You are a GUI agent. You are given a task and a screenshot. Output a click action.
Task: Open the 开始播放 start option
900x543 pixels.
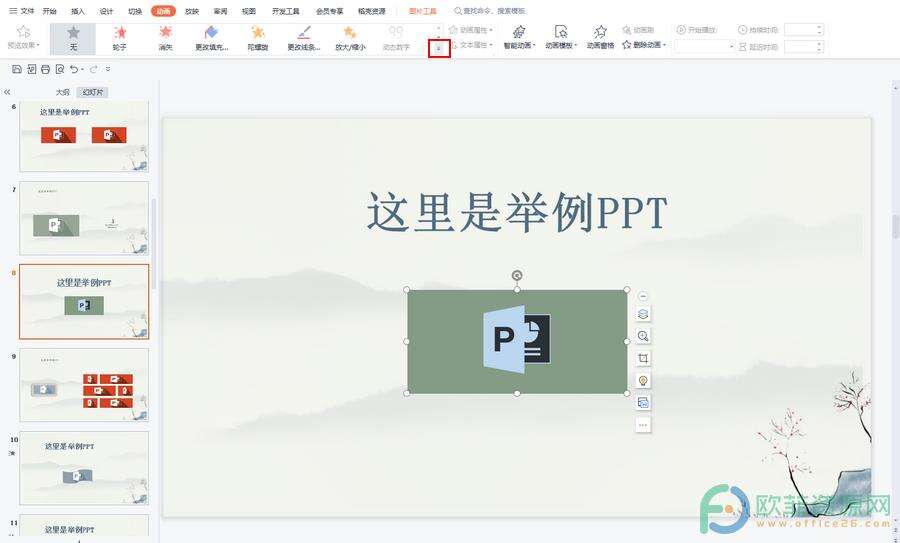coord(696,30)
